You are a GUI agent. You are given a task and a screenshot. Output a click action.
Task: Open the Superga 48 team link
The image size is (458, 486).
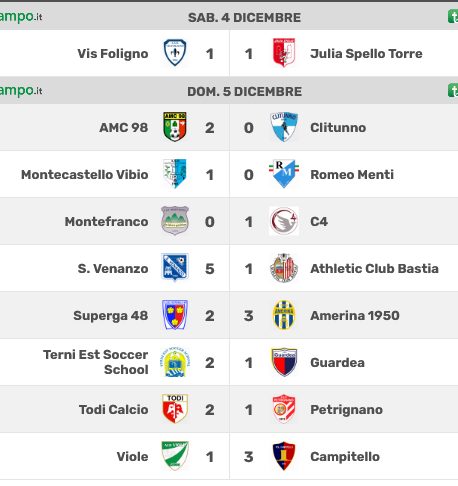(x=111, y=315)
